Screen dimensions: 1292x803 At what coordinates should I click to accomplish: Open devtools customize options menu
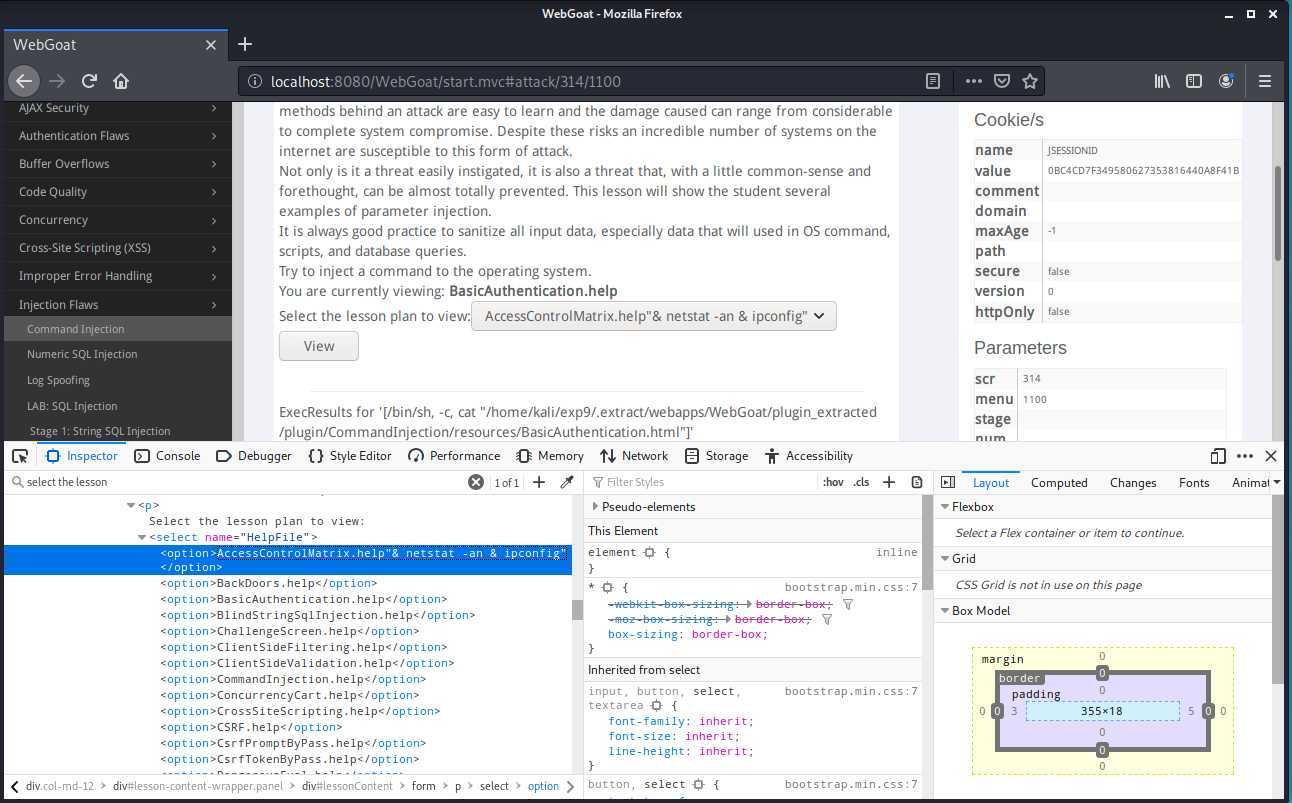tap(1245, 456)
